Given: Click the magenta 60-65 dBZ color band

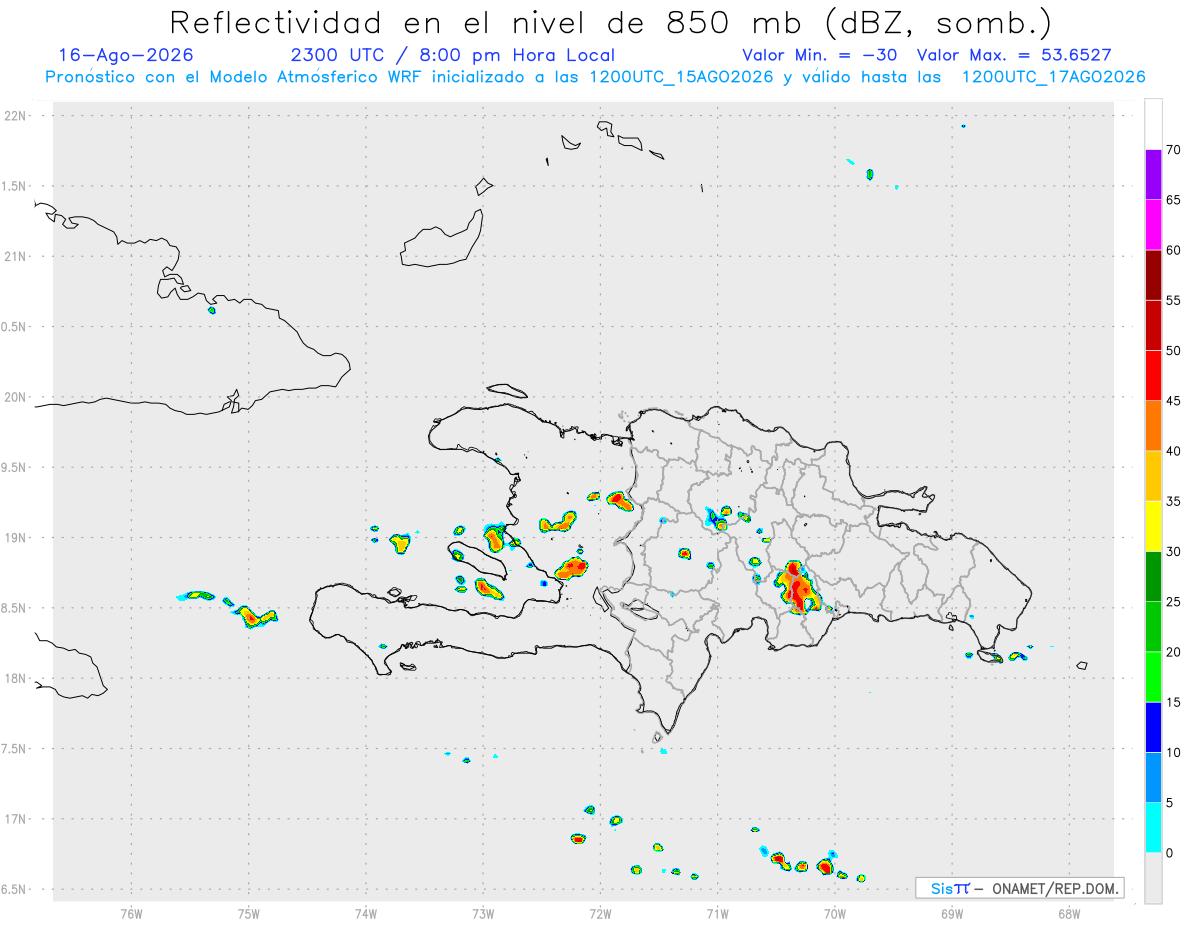Looking at the screenshot, I should tap(1153, 225).
